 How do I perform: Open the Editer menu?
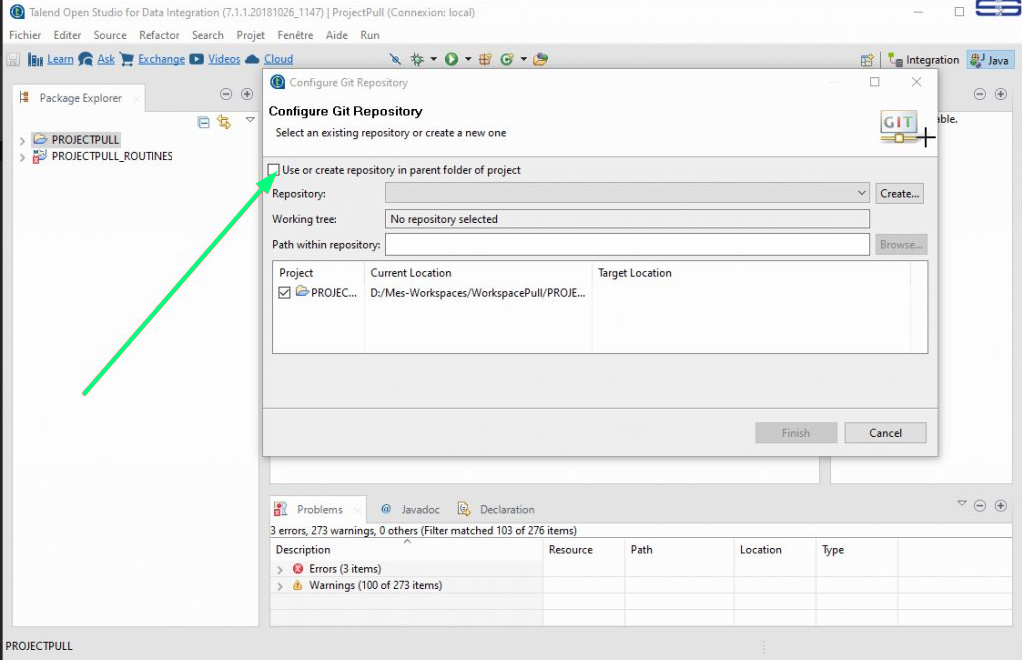(x=67, y=35)
